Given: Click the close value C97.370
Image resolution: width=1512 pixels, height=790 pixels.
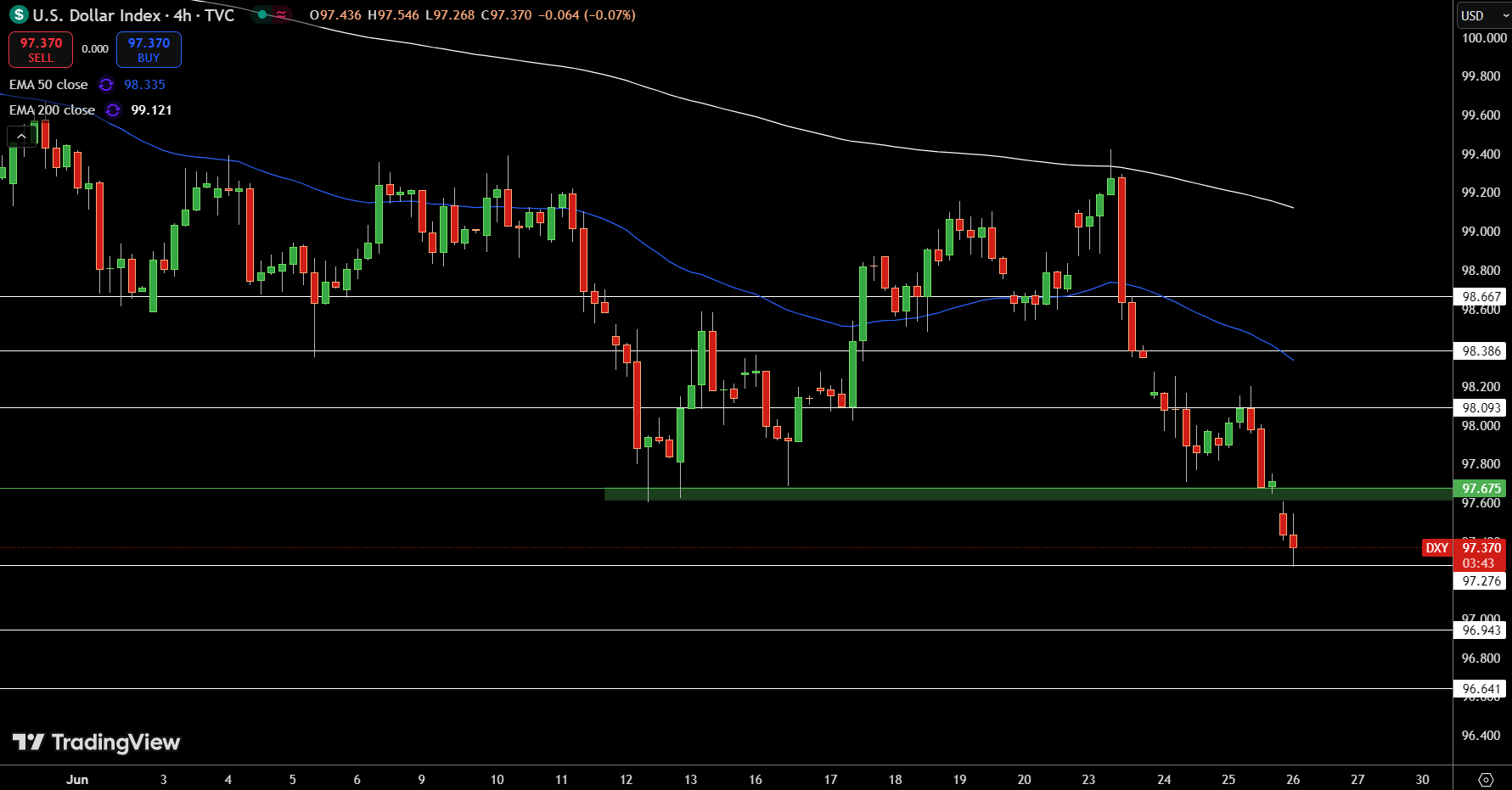Looking at the screenshot, I should (507, 15).
